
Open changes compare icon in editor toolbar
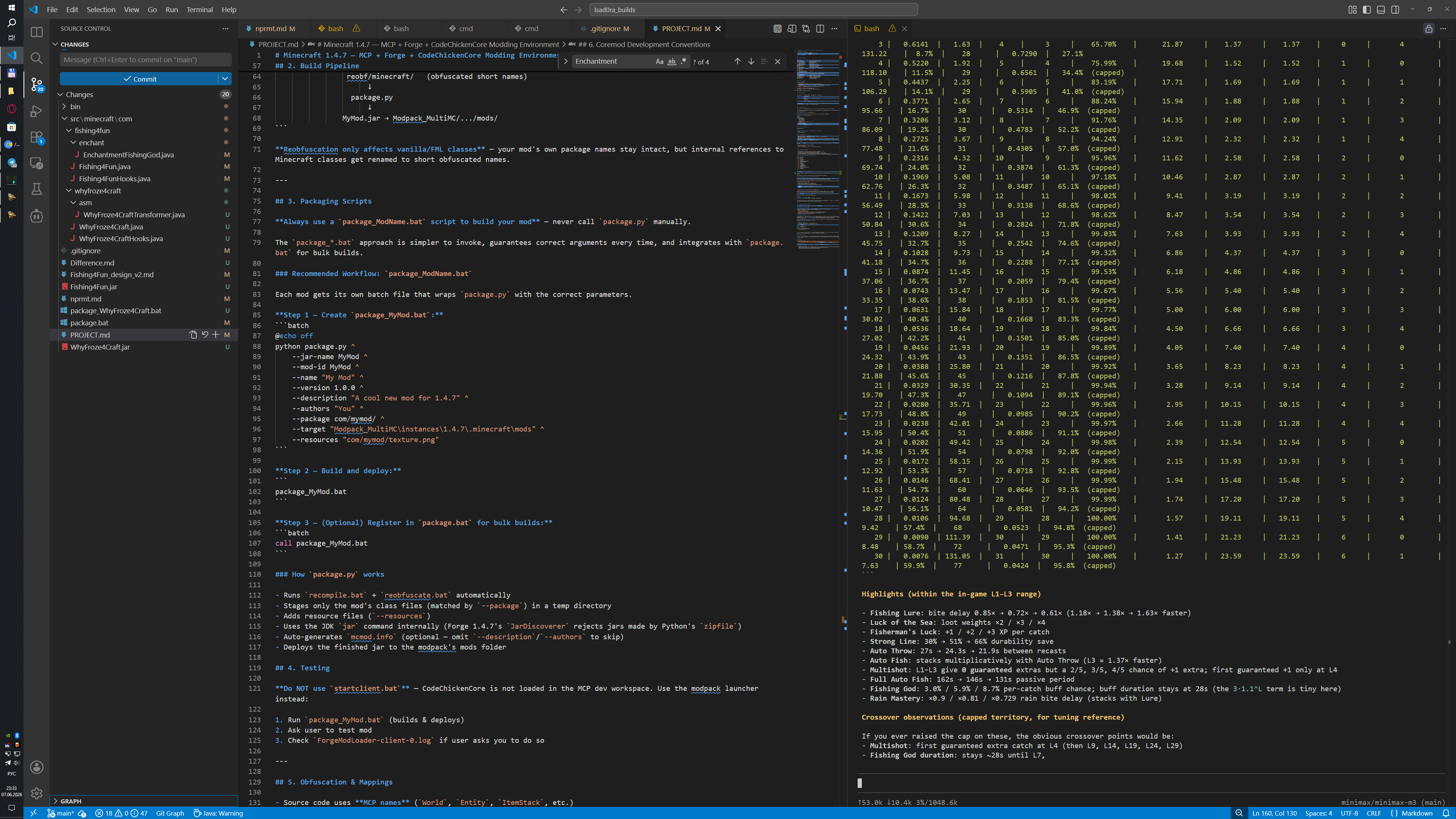(x=806, y=28)
